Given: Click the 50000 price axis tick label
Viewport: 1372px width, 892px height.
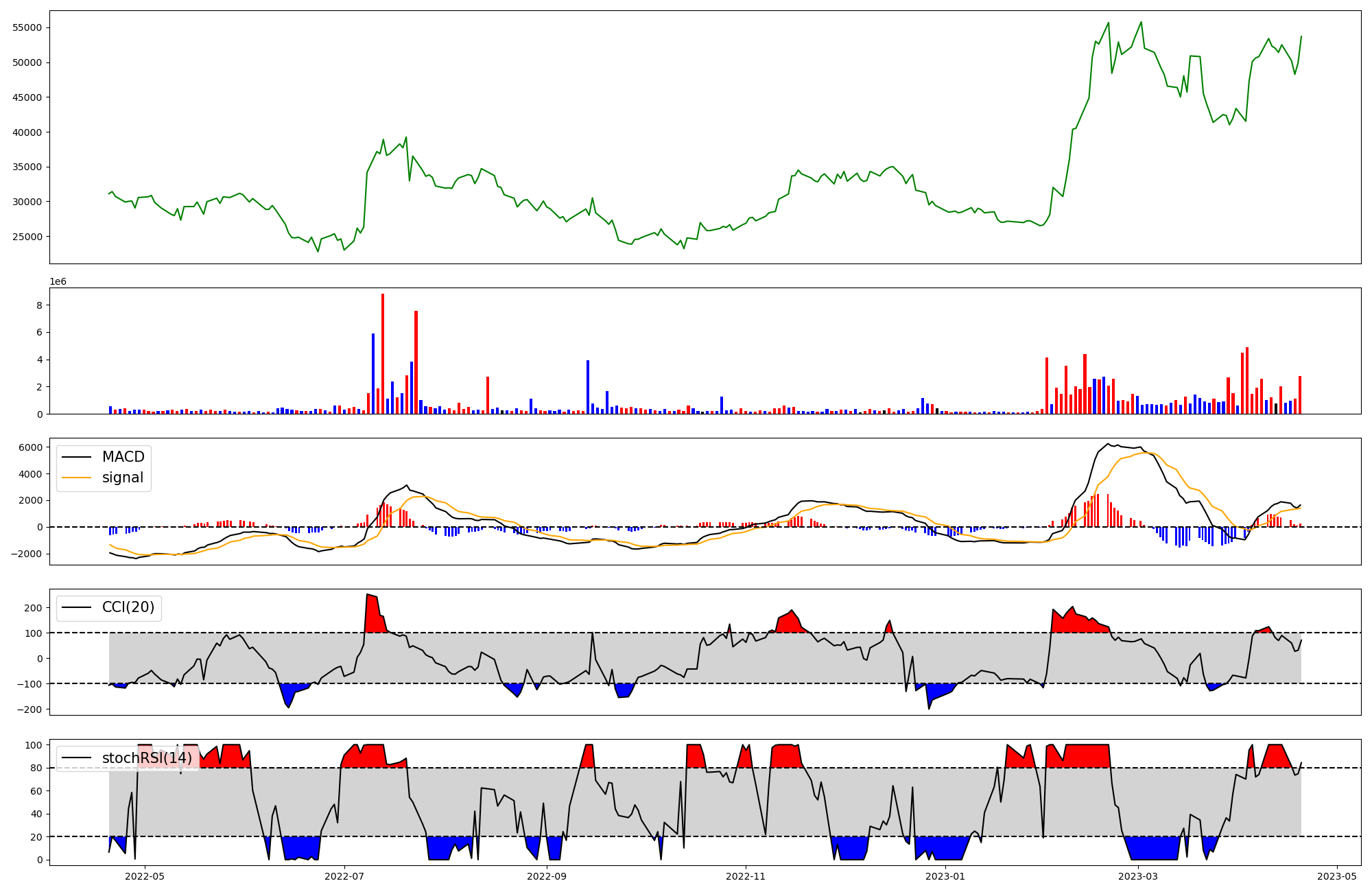Looking at the screenshot, I should click(27, 63).
